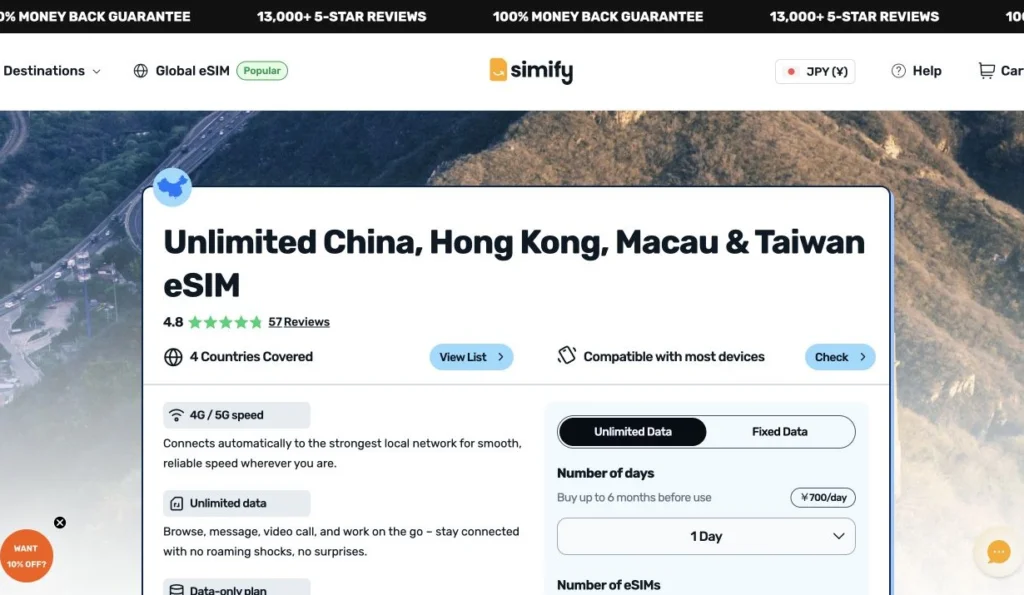Open the Destinations dropdown menu
The height and width of the screenshot is (595, 1024).
pos(52,71)
